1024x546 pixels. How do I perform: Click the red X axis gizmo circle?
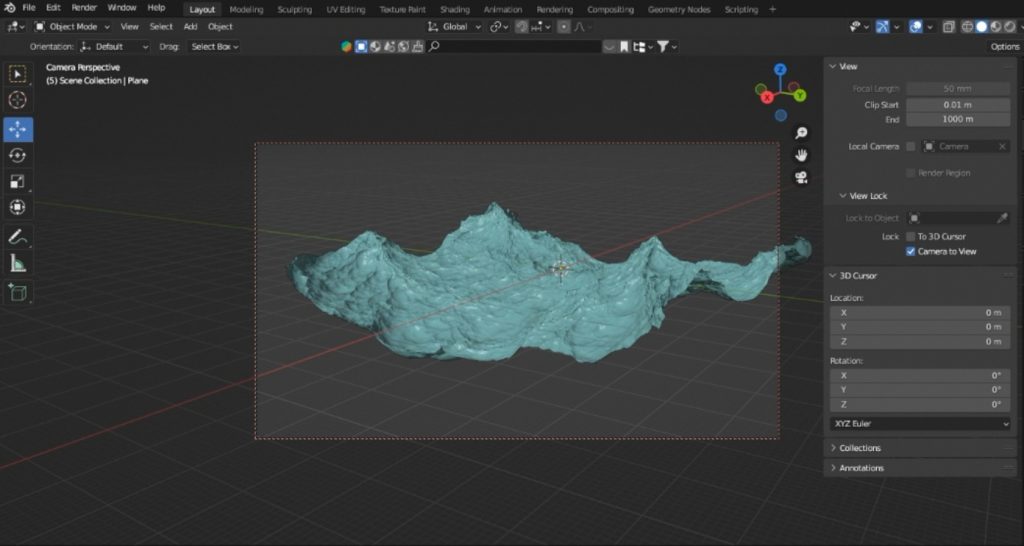pyautogui.click(x=767, y=97)
